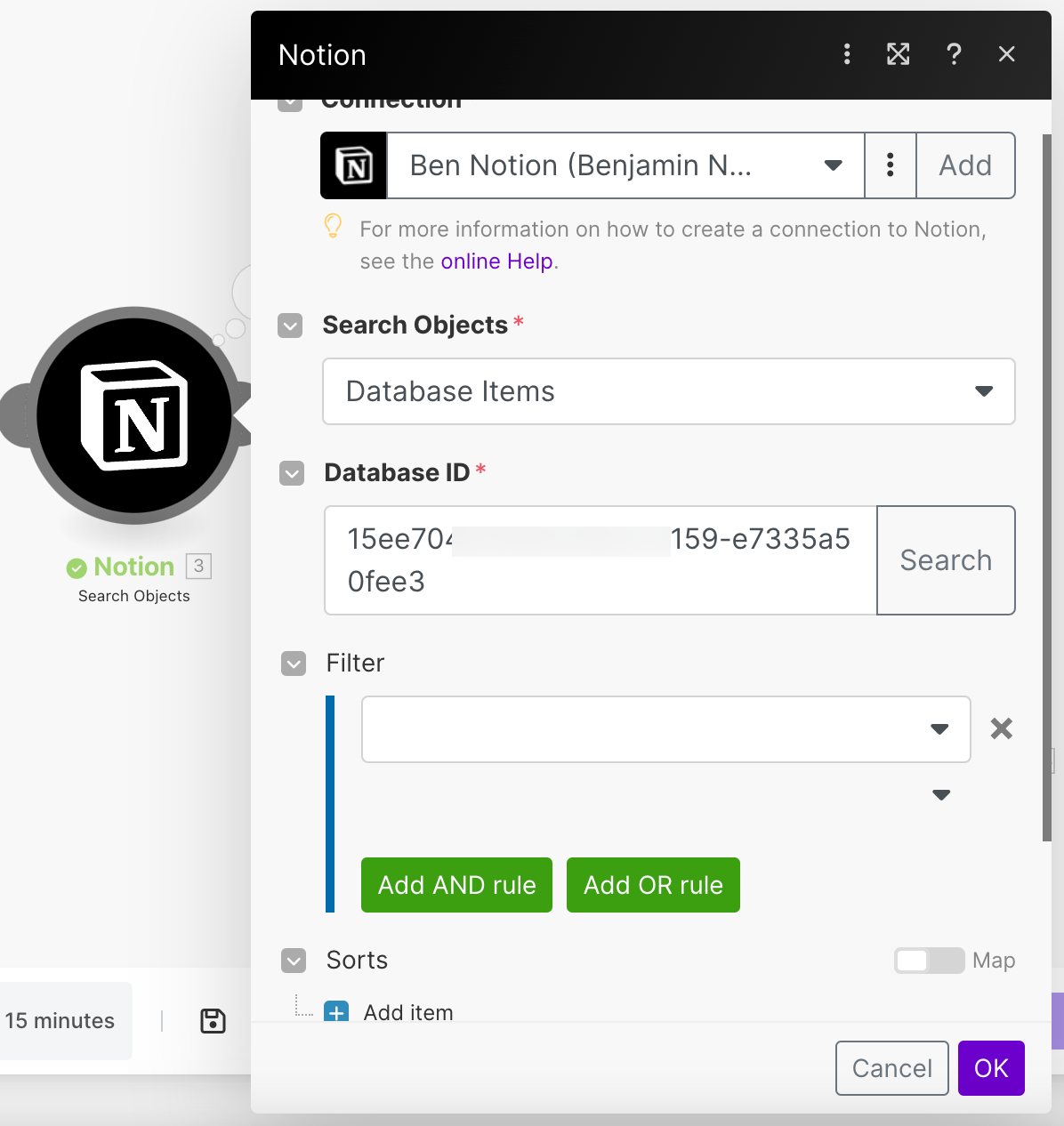Image resolution: width=1064 pixels, height=1126 pixels.
Task: Close the Notion dialog
Action: click(x=1007, y=54)
